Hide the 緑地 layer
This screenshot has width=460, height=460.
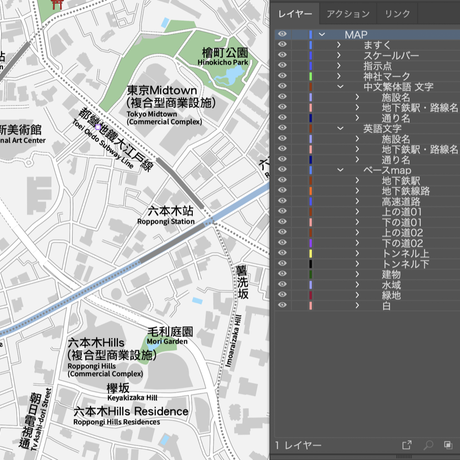[282, 294]
